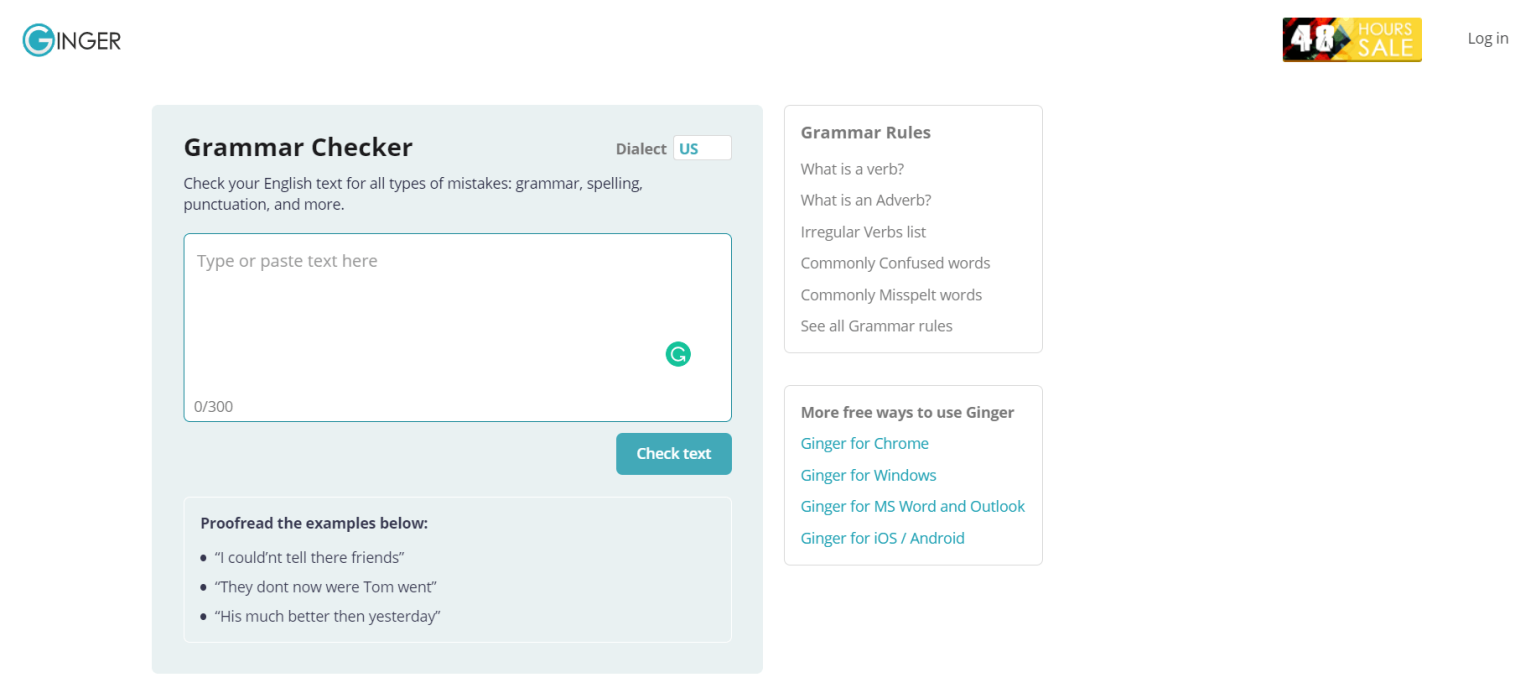The image size is (1536, 688).
Task: Click the Ginger logo in the header
Action: (72, 40)
